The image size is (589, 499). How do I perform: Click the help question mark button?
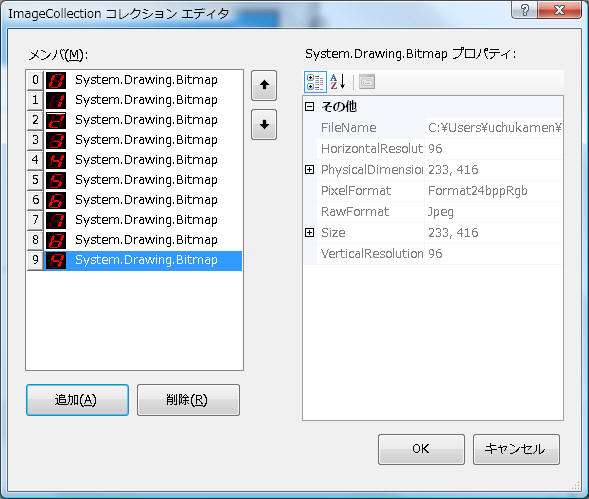click(524, 9)
